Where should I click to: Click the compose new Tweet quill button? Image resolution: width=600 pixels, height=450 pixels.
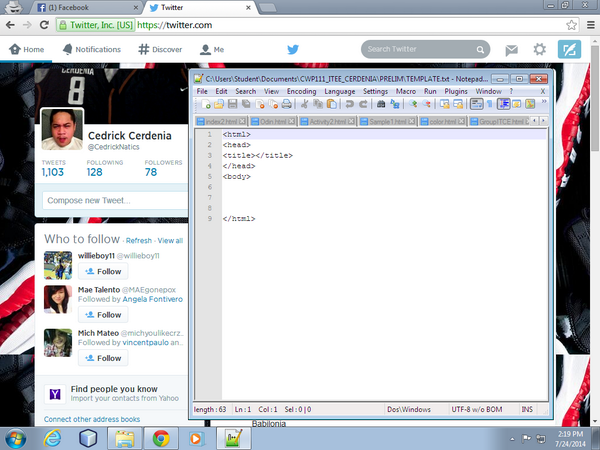(569, 49)
